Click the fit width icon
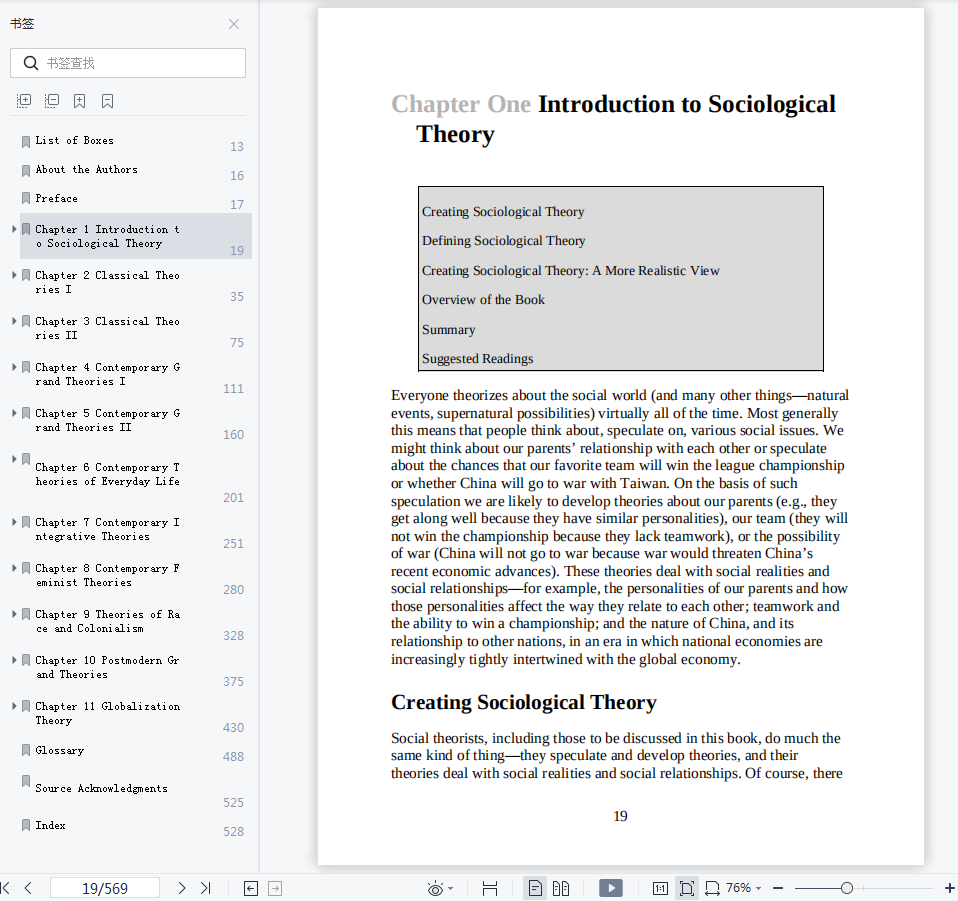 [712, 888]
